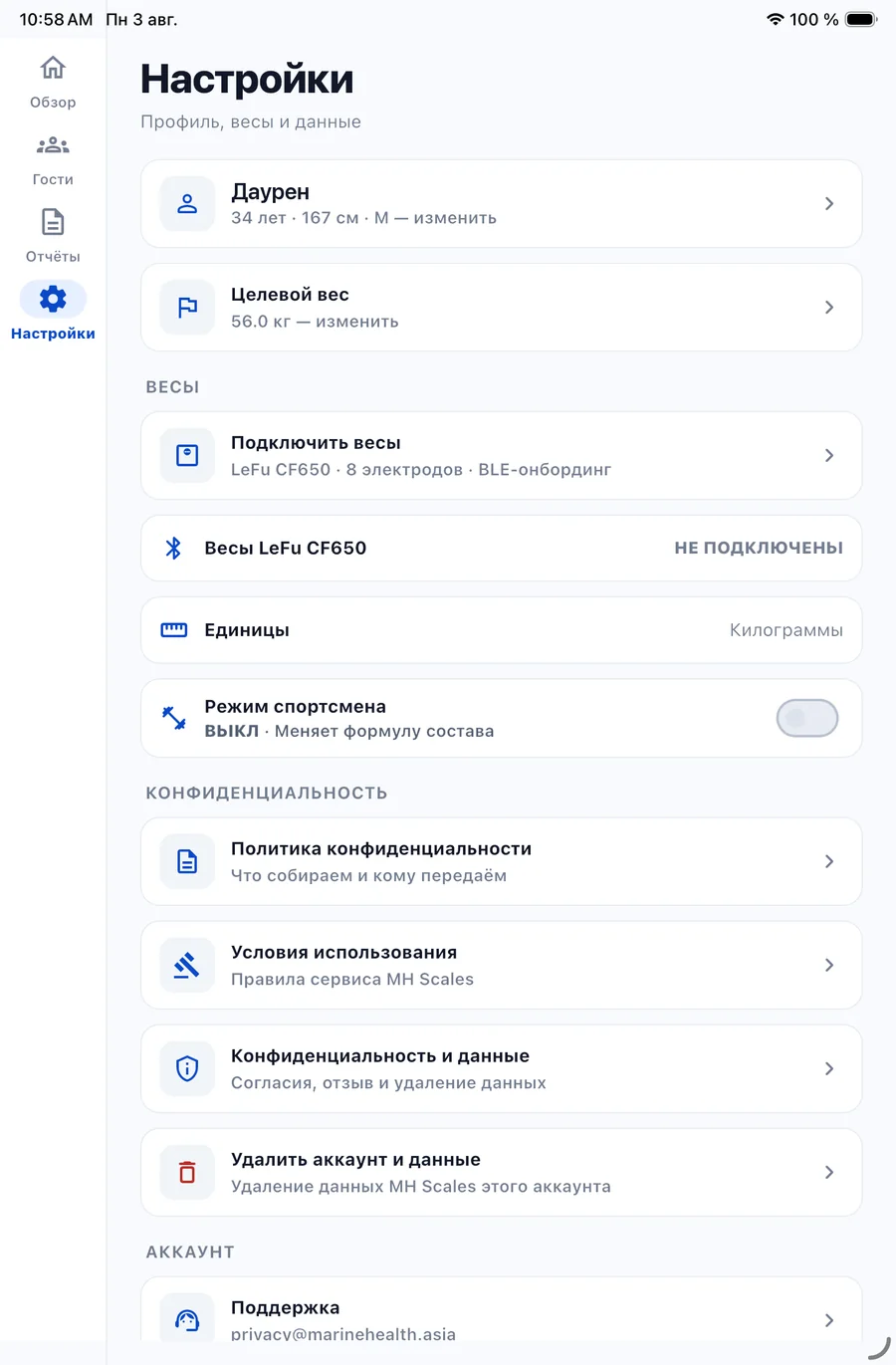Switch to the Гости tab label
Image resolution: width=896 pixels, height=1365 pixels.
[53, 179]
